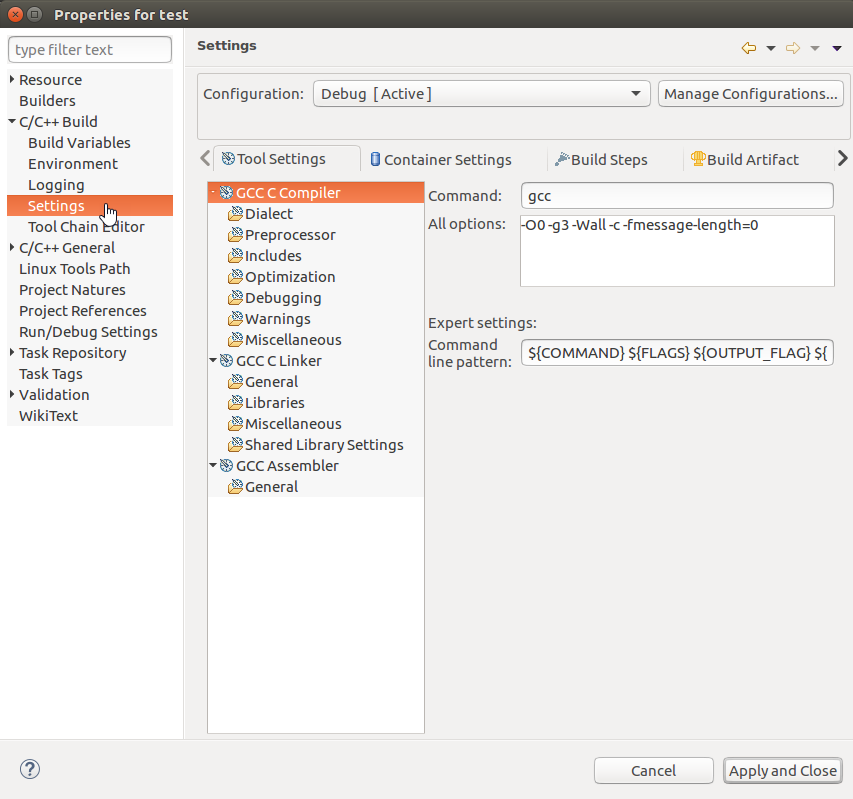
Task: Select Environment under C/C++ Build
Action: 73,164
